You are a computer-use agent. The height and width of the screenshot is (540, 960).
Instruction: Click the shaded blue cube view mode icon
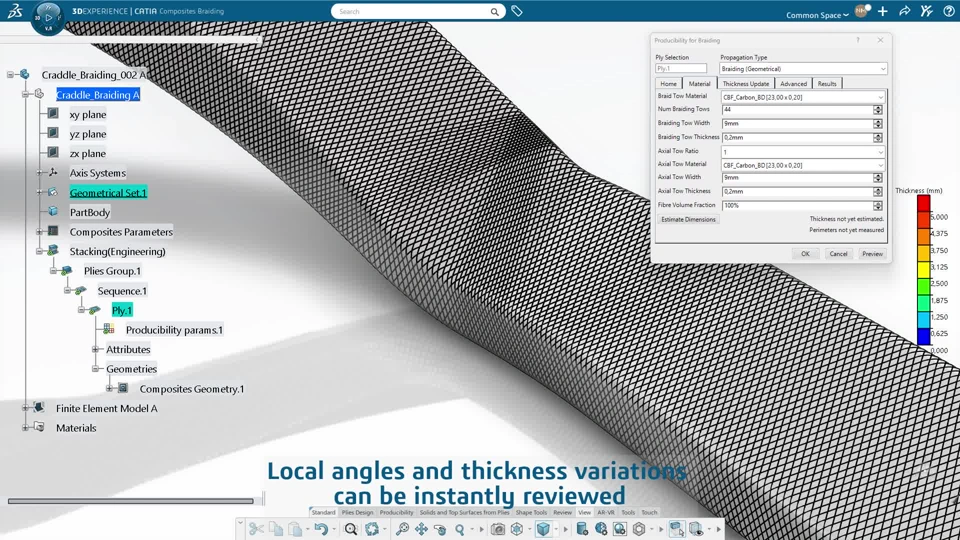click(543, 528)
